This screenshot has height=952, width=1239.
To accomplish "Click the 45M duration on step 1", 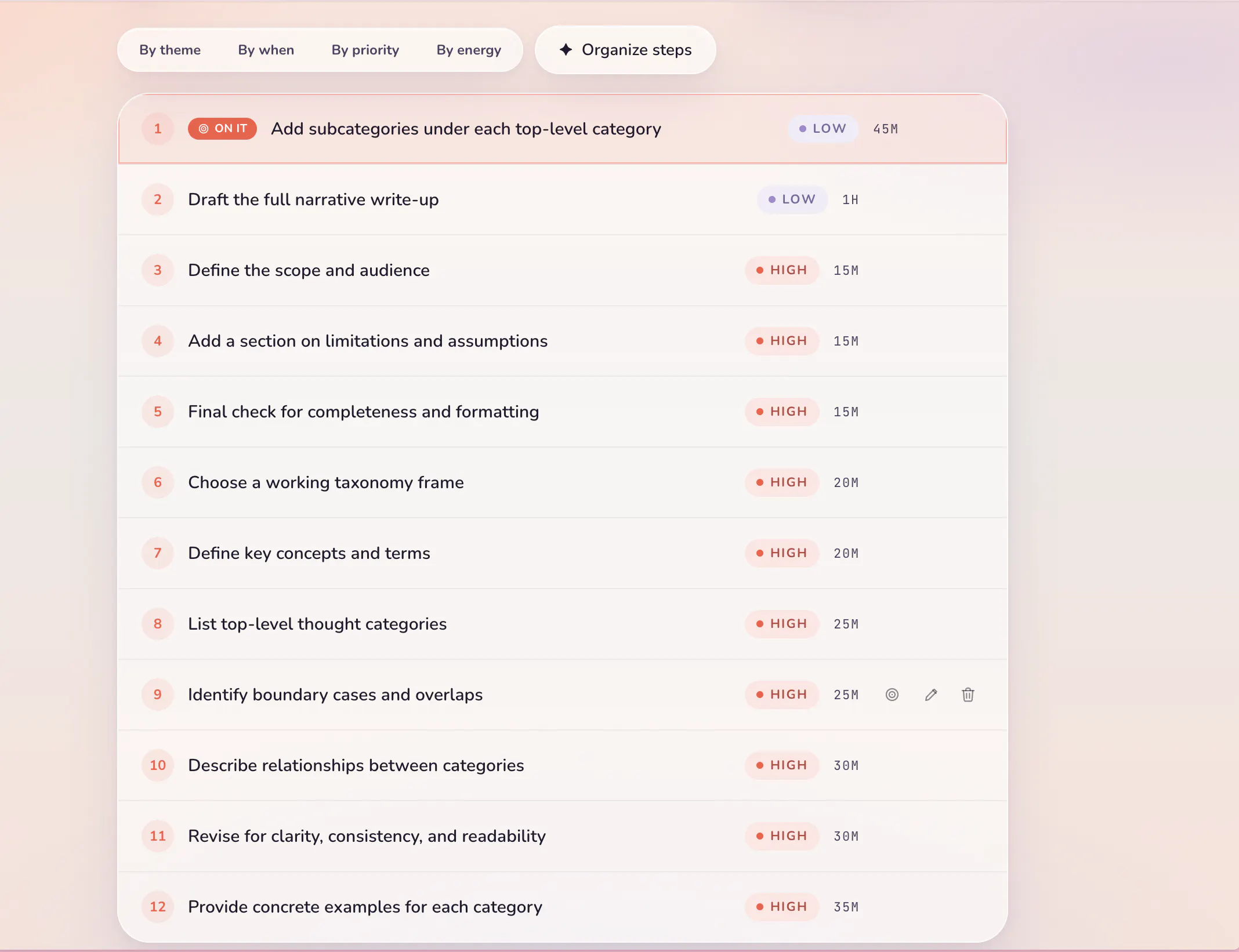I will [886, 129].
